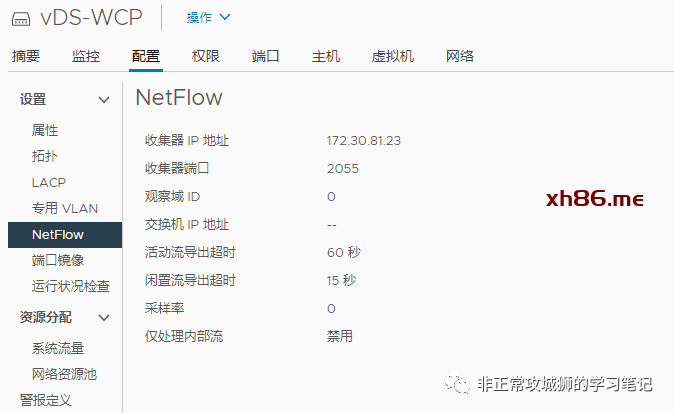Select LACP in the sidebar
This screenshot has height=413, width=674.
pos(48,183)
